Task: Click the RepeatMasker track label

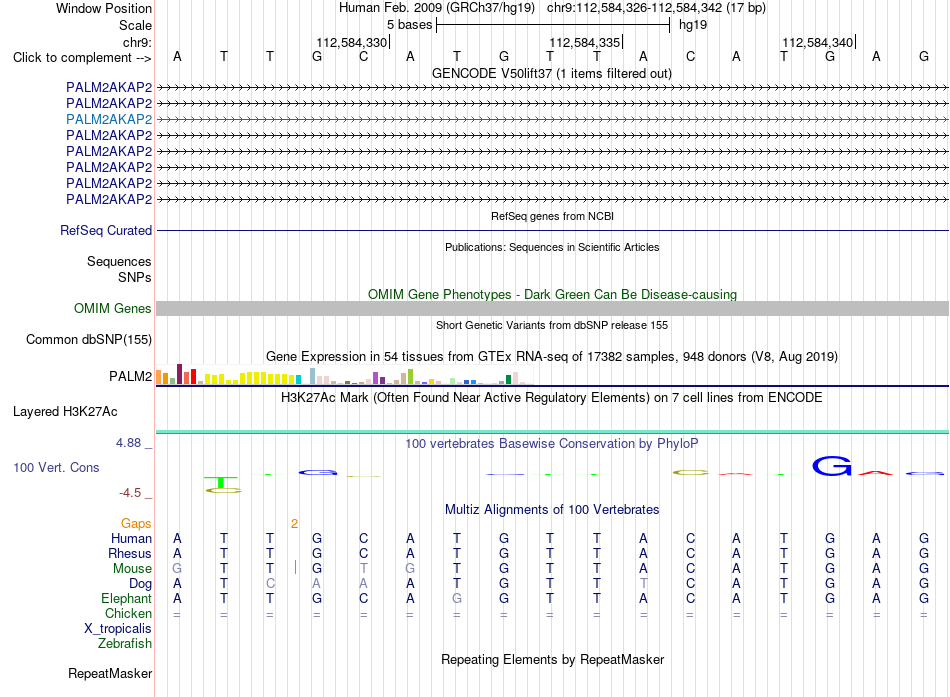Action: [x=110, y=673]
